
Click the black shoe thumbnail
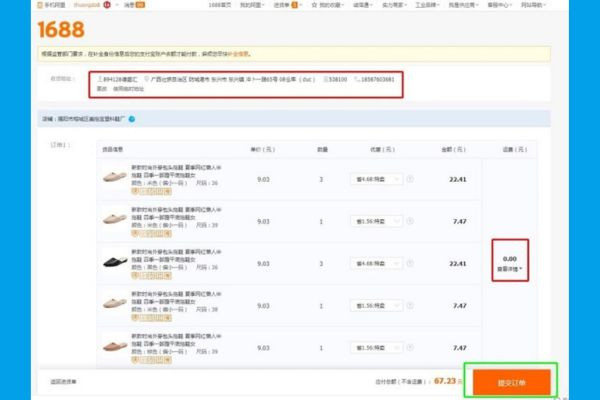(115, 262)
